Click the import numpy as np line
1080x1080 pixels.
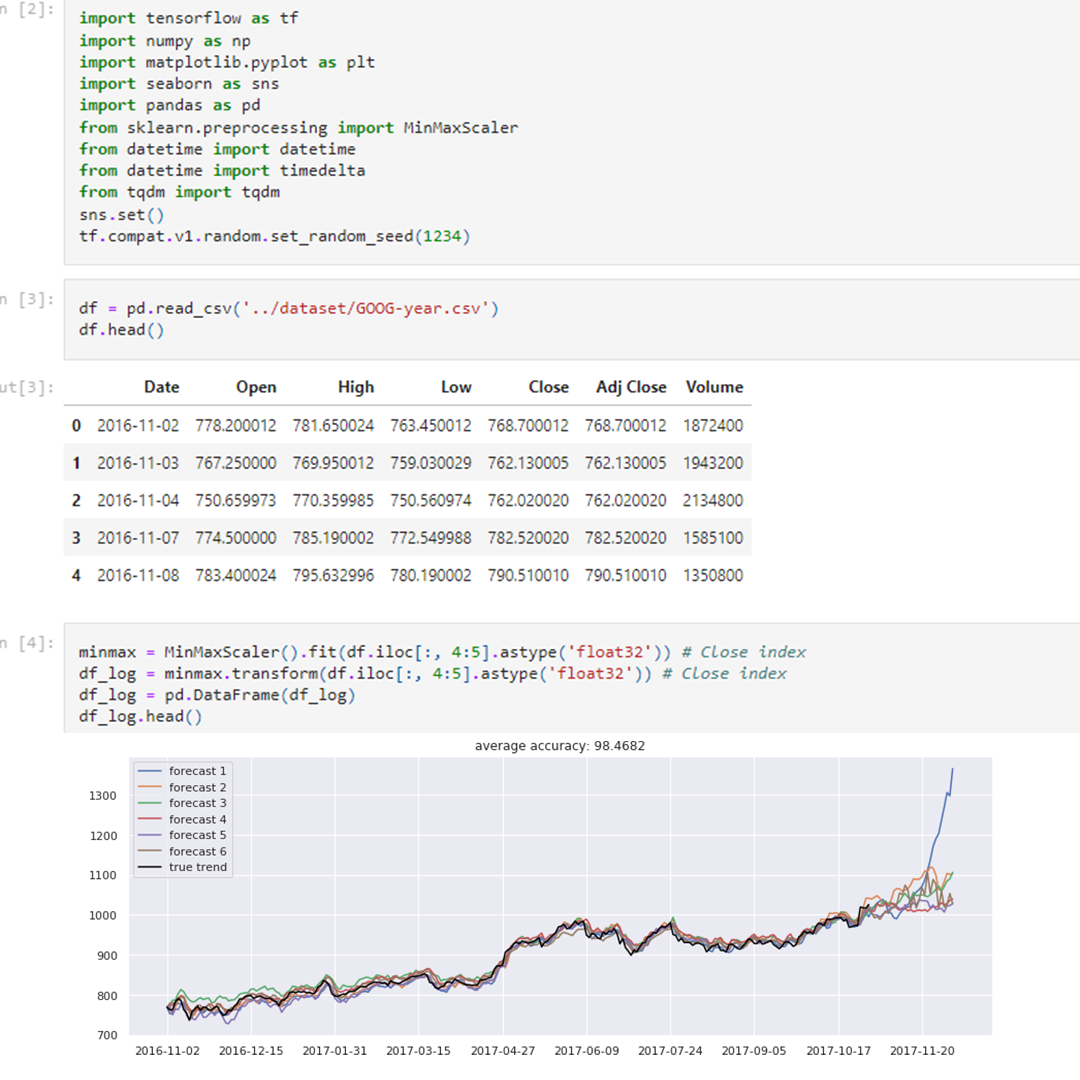[165, 41]
